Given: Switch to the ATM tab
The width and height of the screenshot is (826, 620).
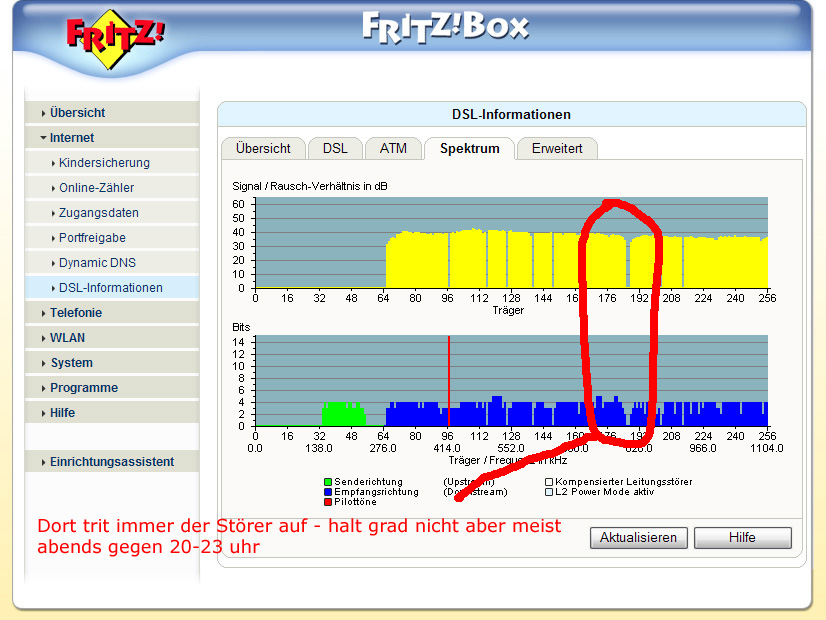Looking at the screenshot, I should coord(393,149).
